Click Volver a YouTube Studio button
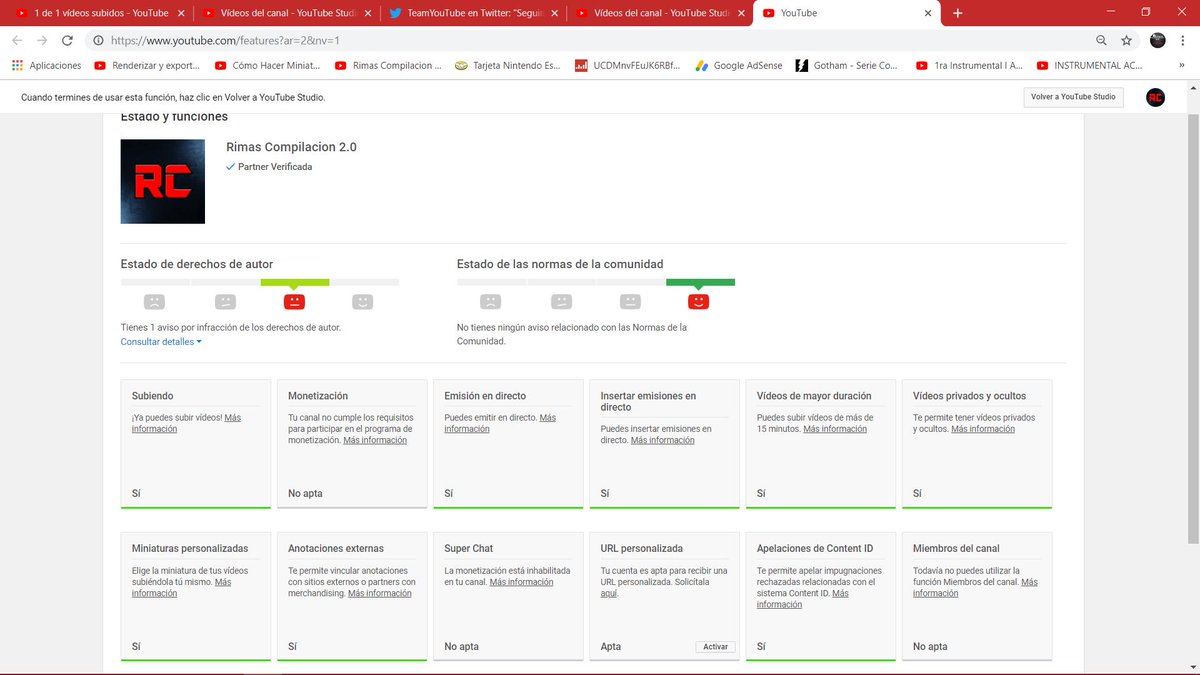1200x675 pixels. pyautogui.click(x=1073, y=97)
